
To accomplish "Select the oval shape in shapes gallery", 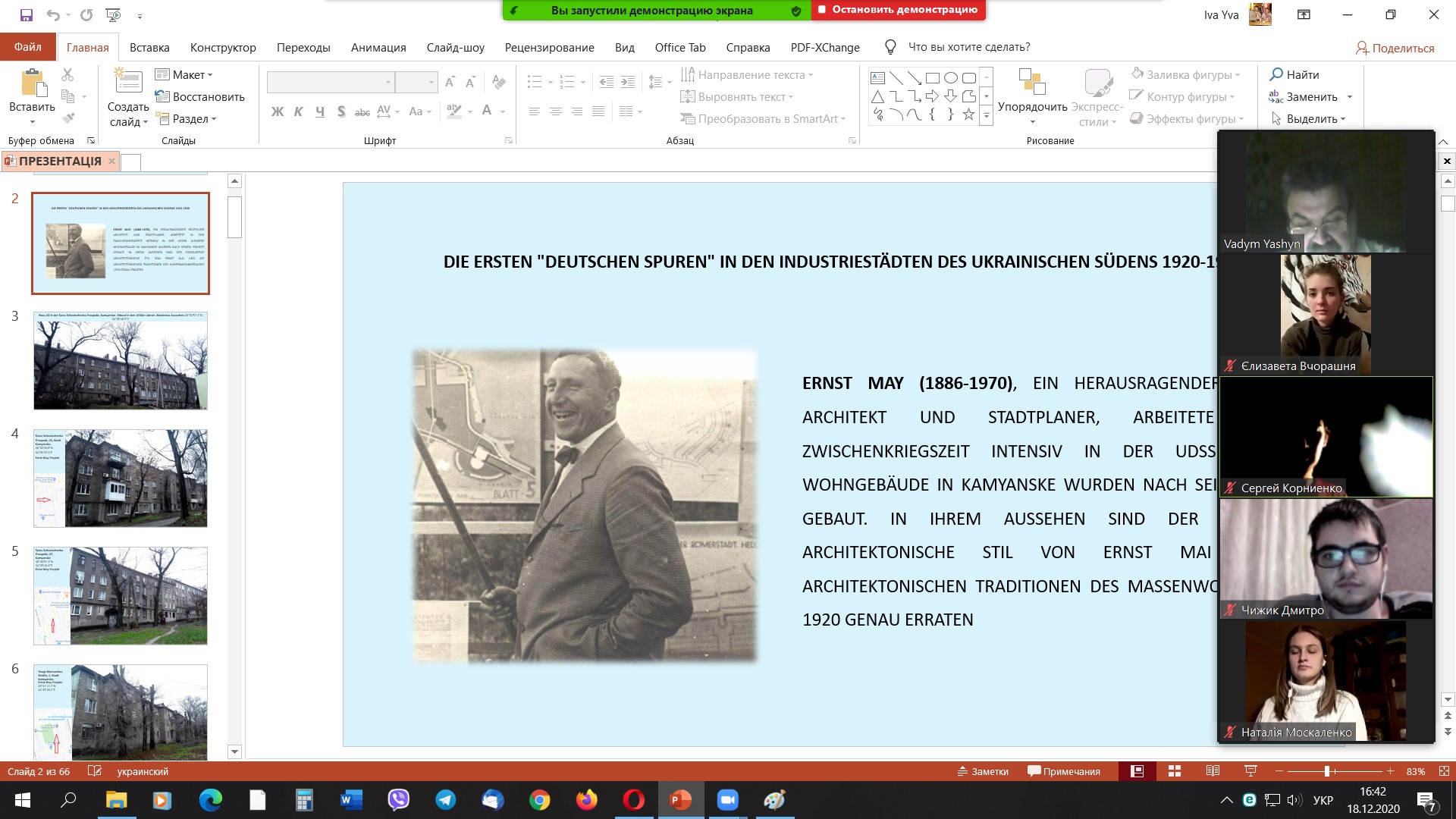I will [951, 78].
